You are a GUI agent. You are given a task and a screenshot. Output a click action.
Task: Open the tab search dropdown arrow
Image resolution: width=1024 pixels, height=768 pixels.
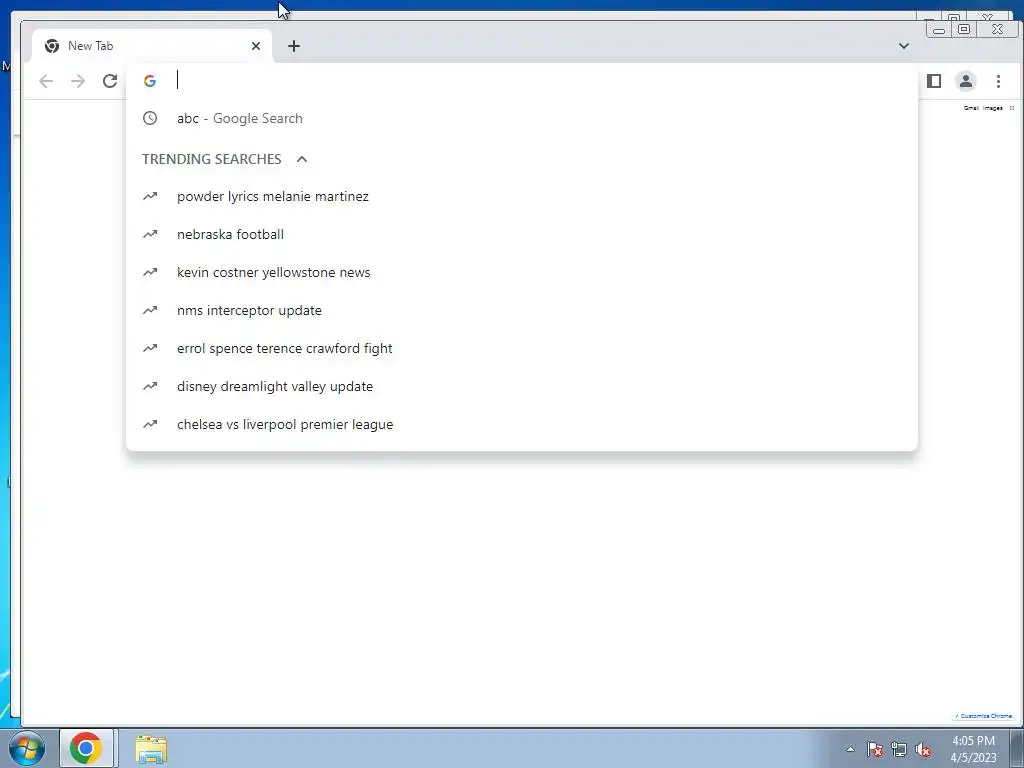click(904, 46)
